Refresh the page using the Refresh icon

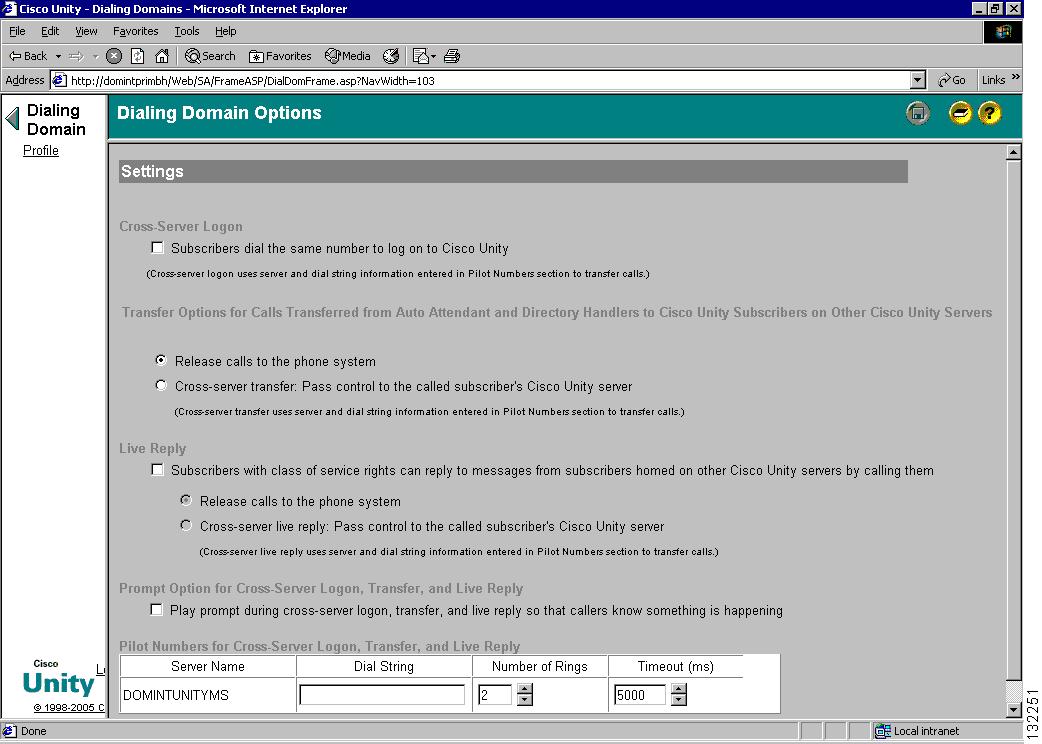[x=138, y=56]
